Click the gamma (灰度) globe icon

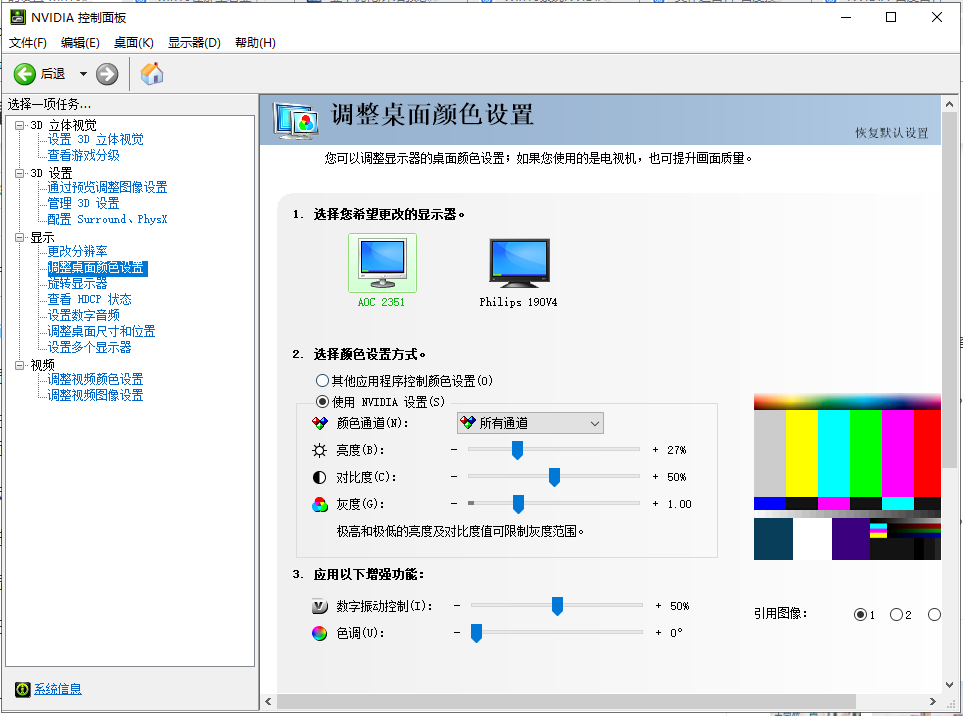click(321, 504)
